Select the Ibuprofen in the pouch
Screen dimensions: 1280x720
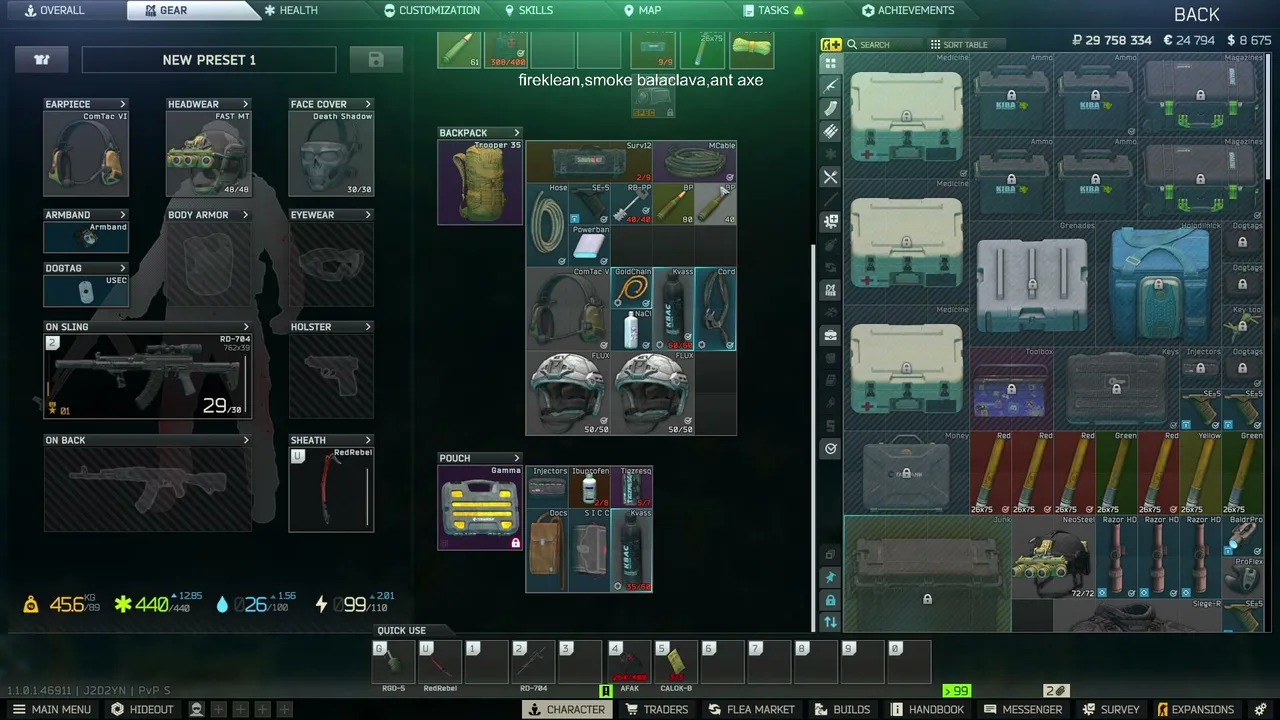(589, 487)
